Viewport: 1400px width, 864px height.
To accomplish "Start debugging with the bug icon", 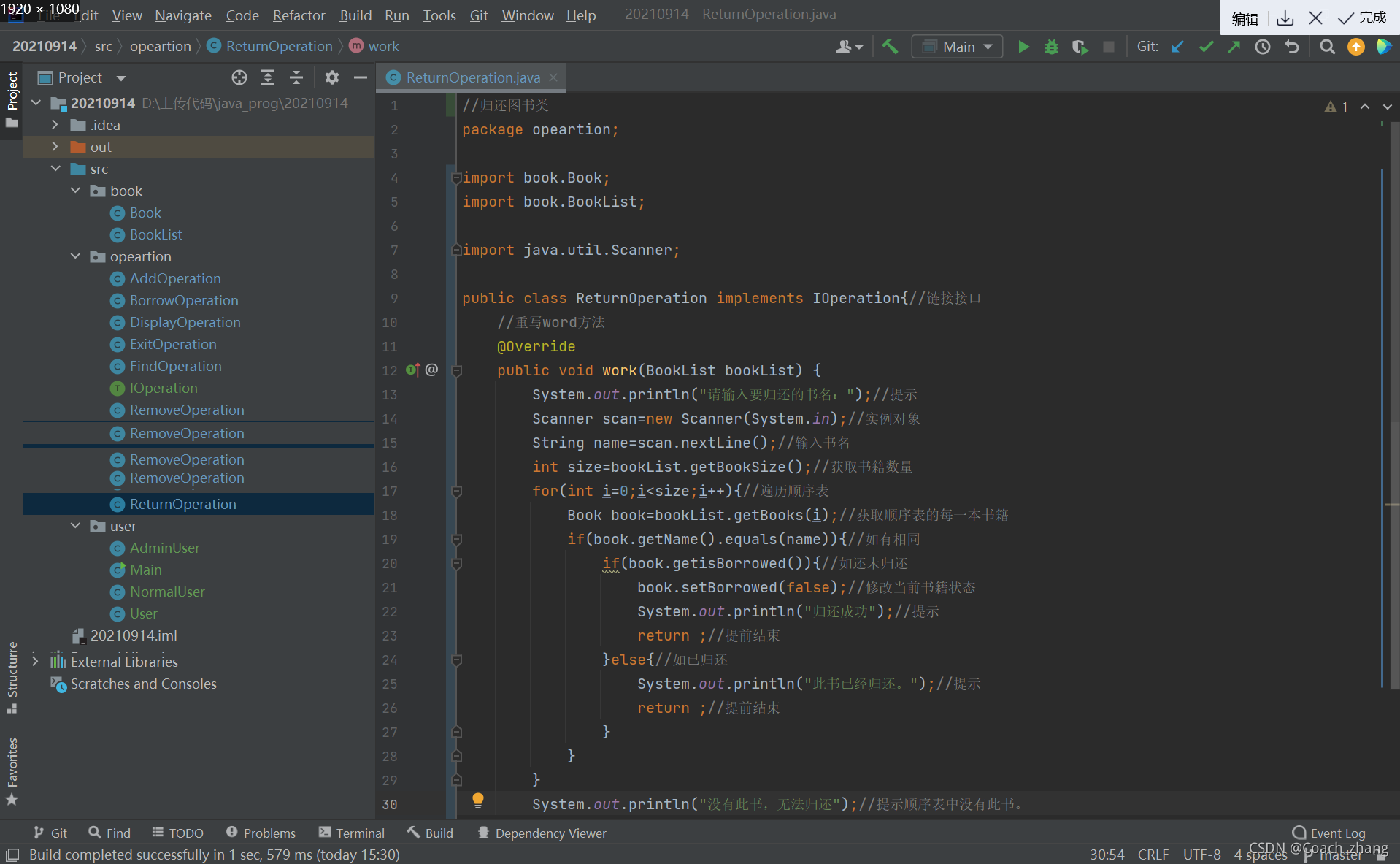I will click(x=1052, y=47).
